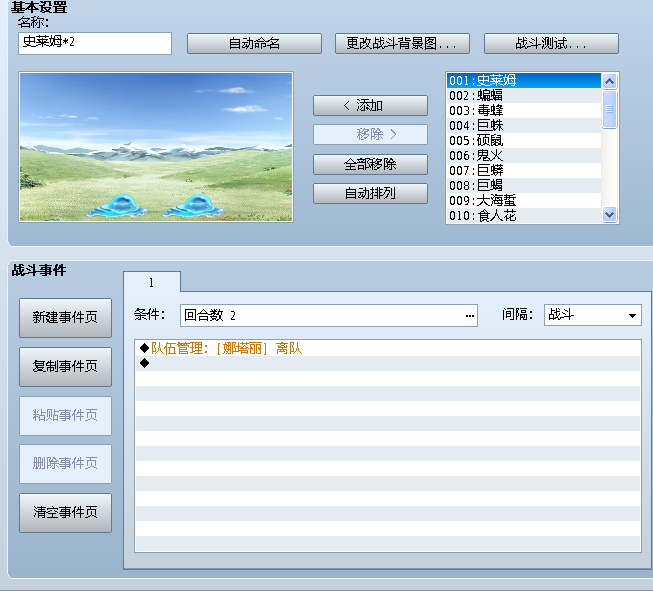Select 005:硕鼠 in enemy list
This screenshot has height=591, width=653.
(x=524, y=140)
